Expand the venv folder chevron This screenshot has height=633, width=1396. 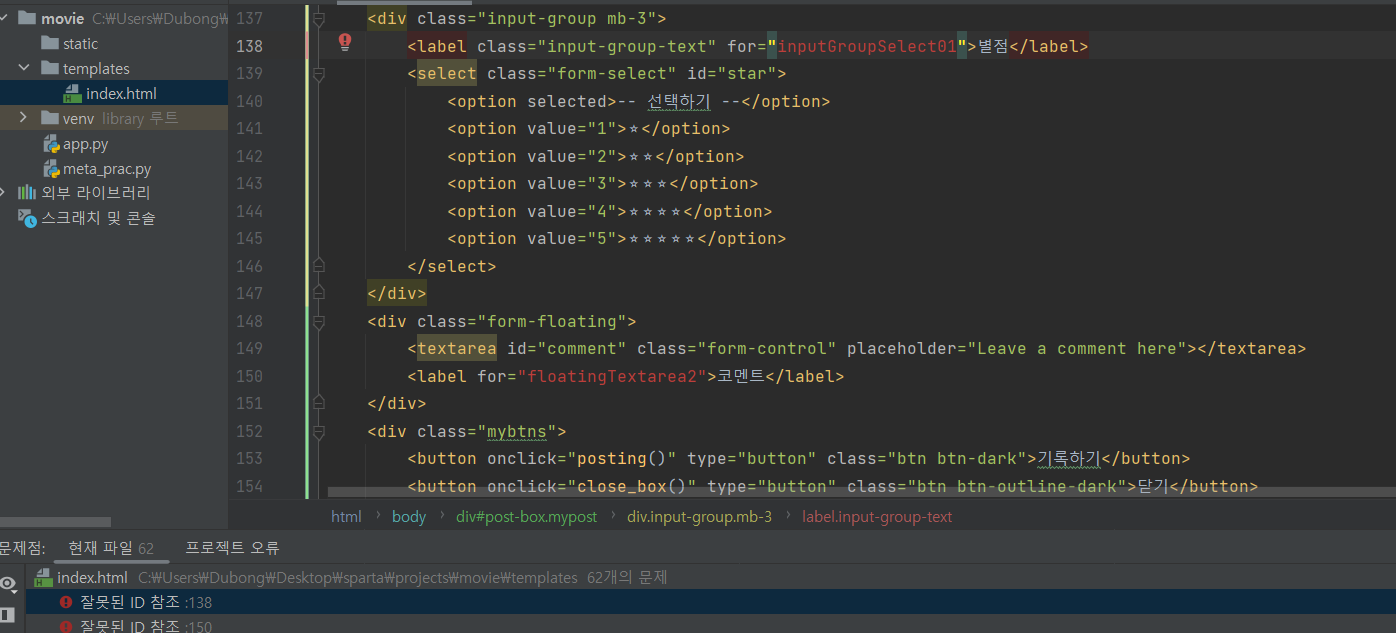24,118
